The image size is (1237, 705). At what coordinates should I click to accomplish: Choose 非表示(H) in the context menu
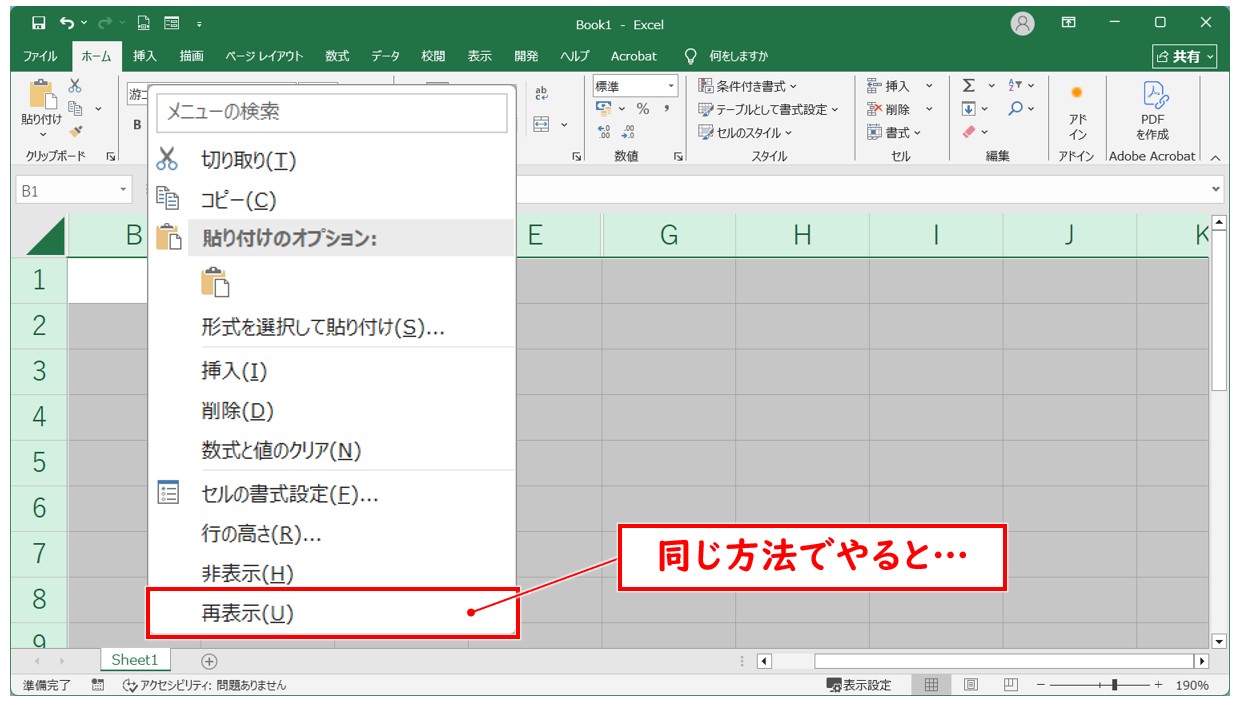332,574
